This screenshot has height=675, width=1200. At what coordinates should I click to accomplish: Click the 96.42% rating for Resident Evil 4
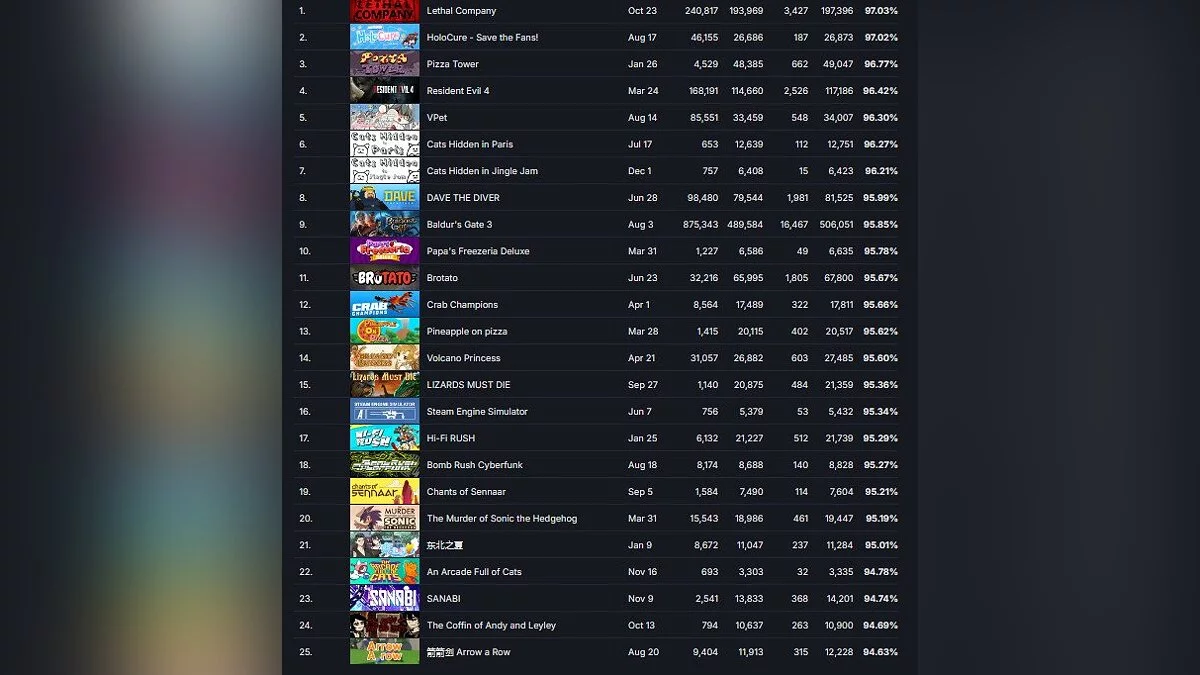coord(881,91)
